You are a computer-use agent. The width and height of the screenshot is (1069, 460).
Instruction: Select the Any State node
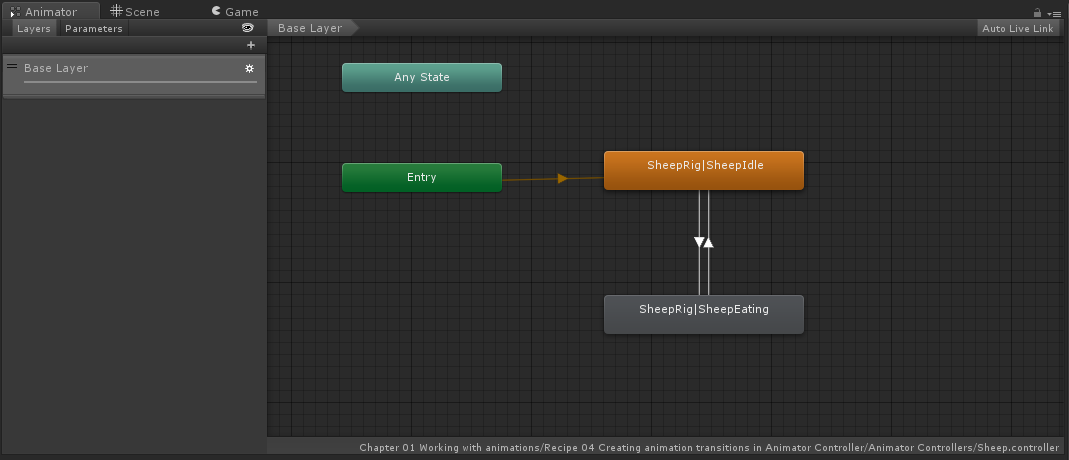click(x=421, y=77)
